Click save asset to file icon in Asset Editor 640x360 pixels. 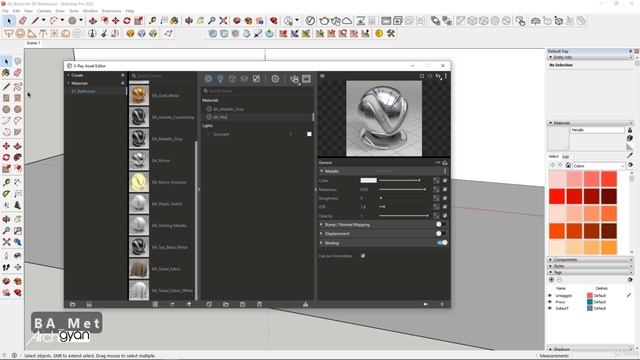242,304
